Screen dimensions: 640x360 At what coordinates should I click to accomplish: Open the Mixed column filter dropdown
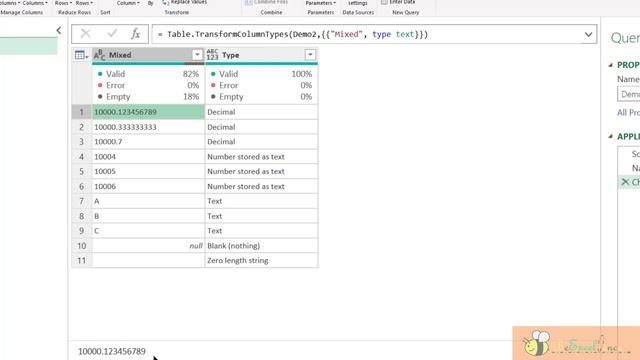point(197,55)
